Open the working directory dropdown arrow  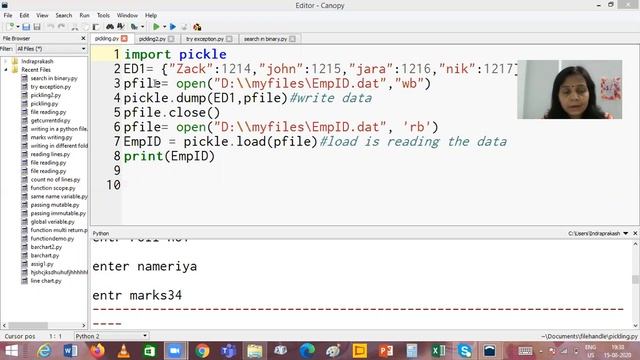click(x=142, y=27)
